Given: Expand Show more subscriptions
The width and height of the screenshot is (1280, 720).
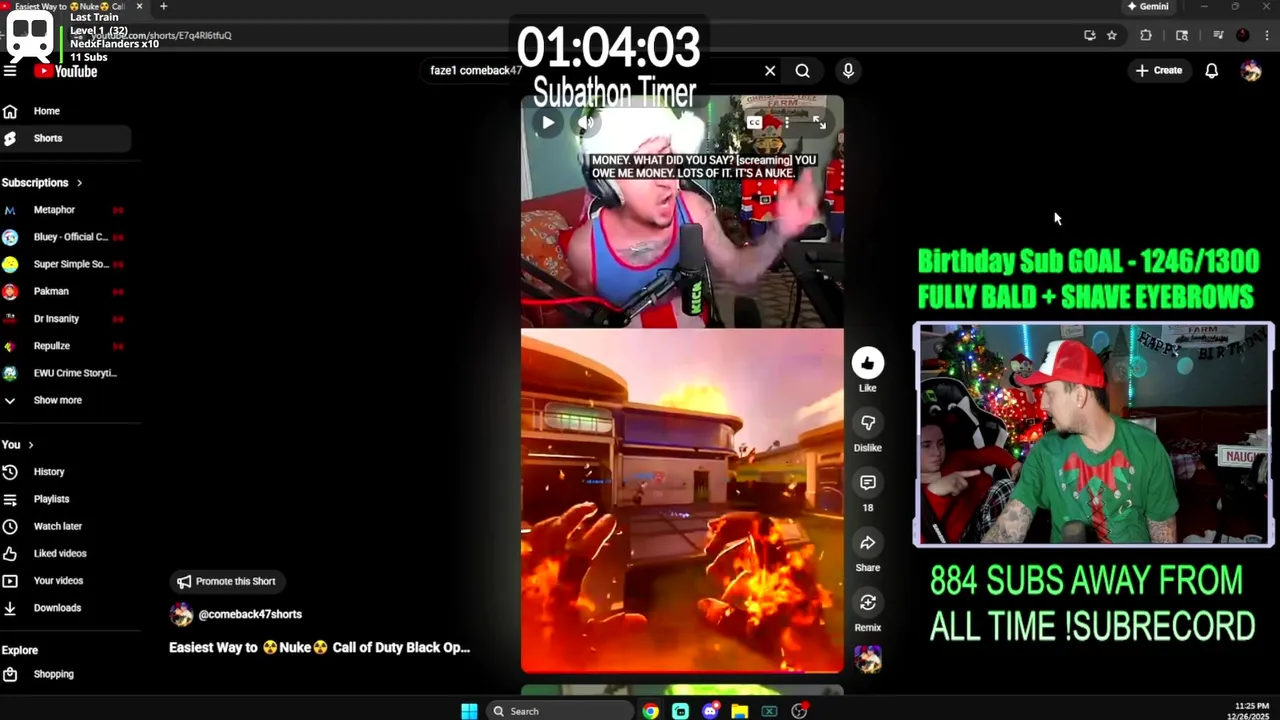Looking at the screenshot, I should coord(65,400).
